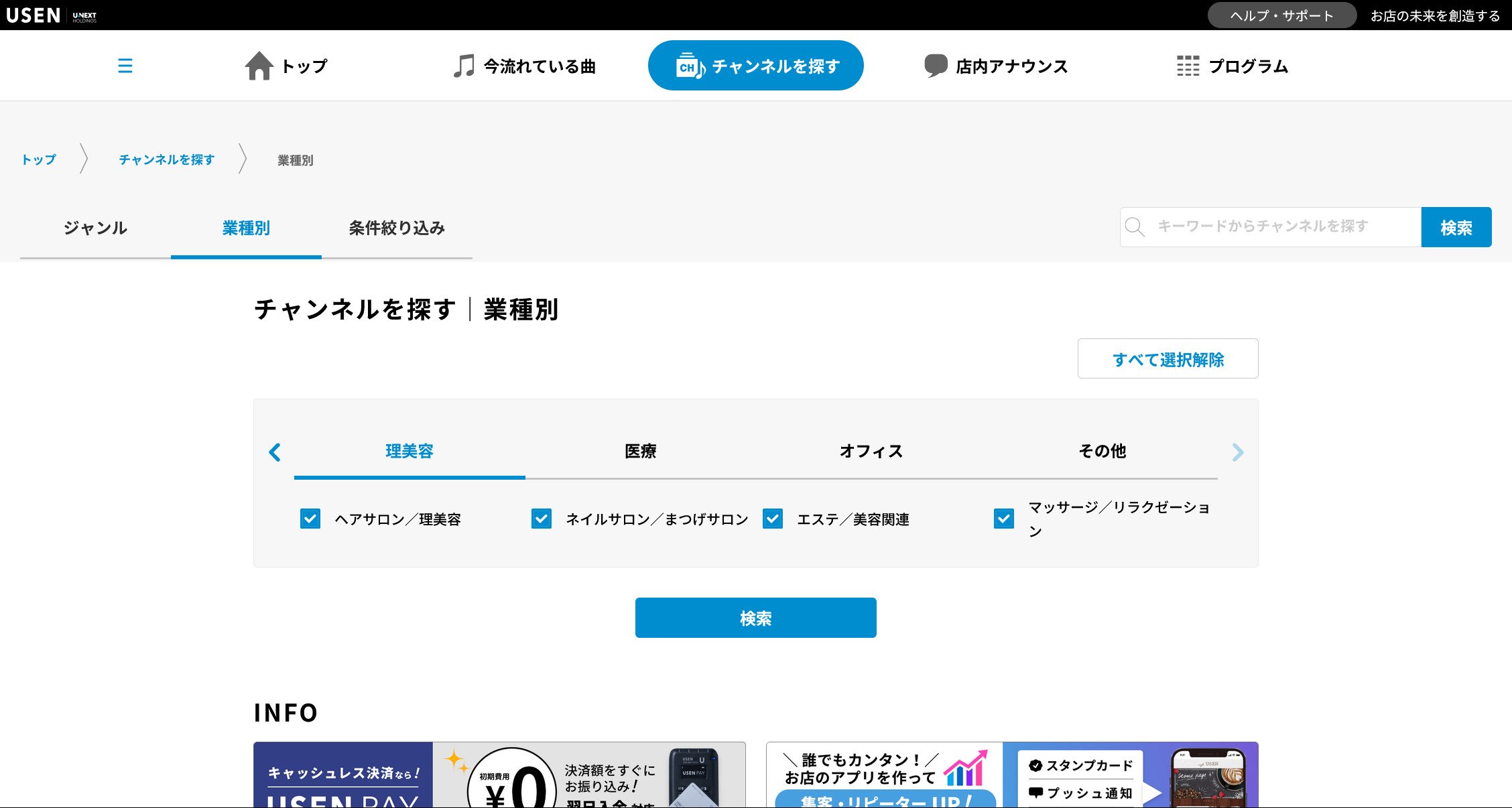The height and width of the screenshot is (808, 1512).
Task: Switch to the ジャンル tab
Action: pos(95,228)
